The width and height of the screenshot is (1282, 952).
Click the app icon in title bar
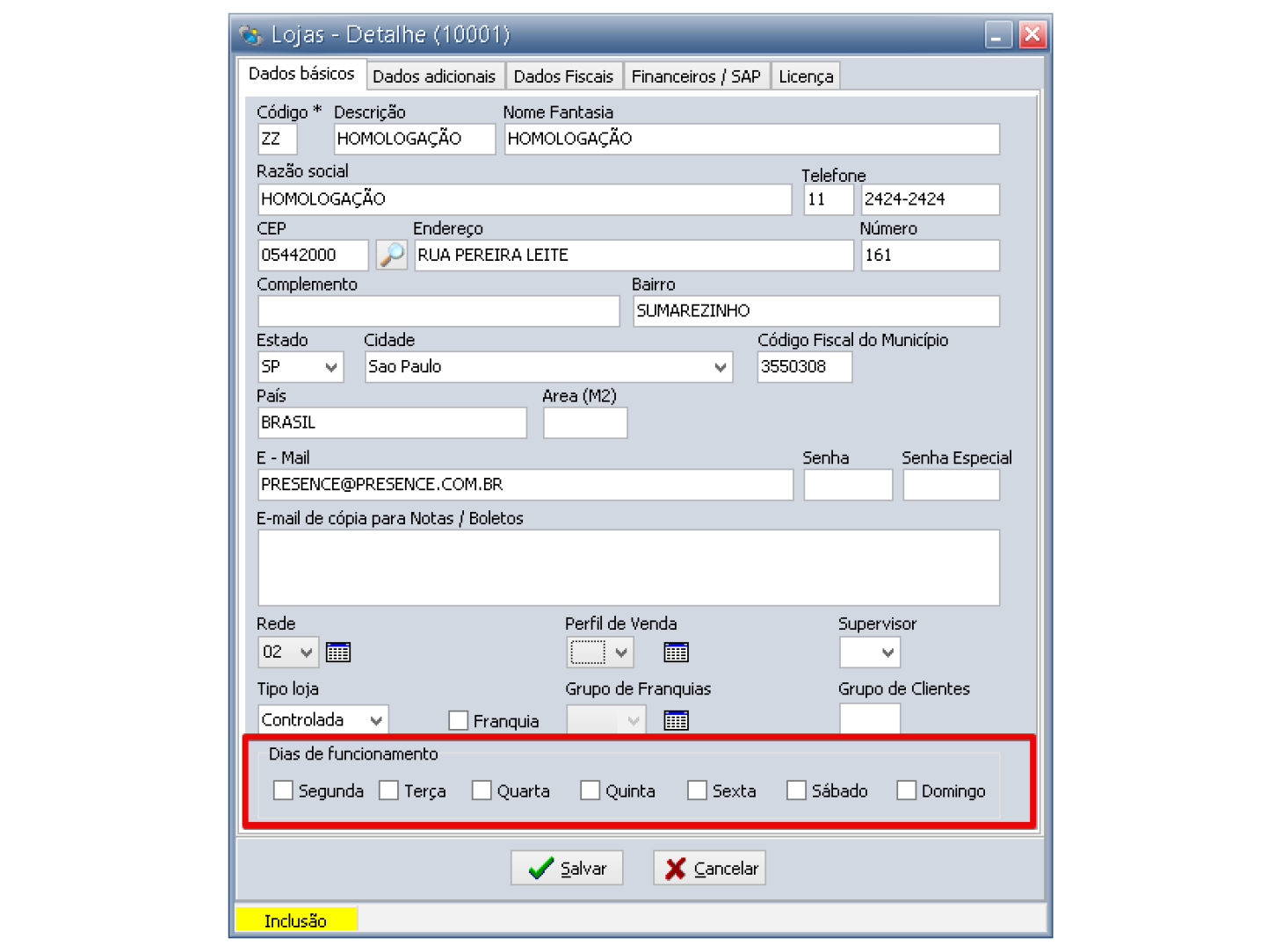251,35
